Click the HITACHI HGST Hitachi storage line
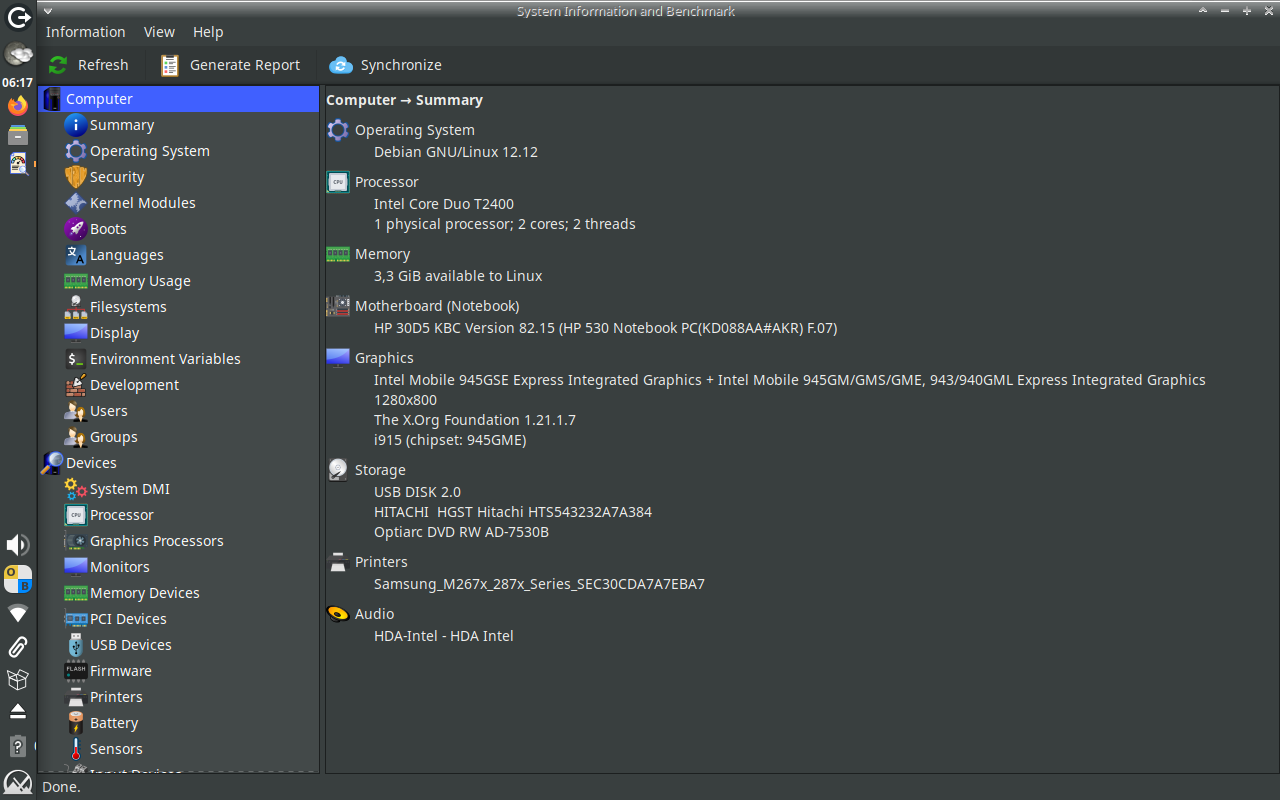Screen dimensions: 1280x800 tap(513, 512)
